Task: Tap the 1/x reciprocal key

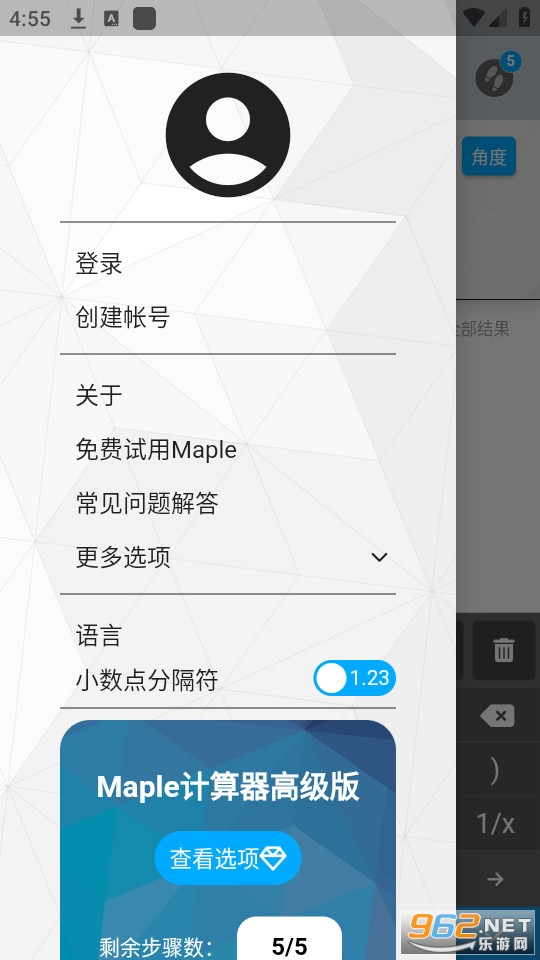Action: [496, 824]
